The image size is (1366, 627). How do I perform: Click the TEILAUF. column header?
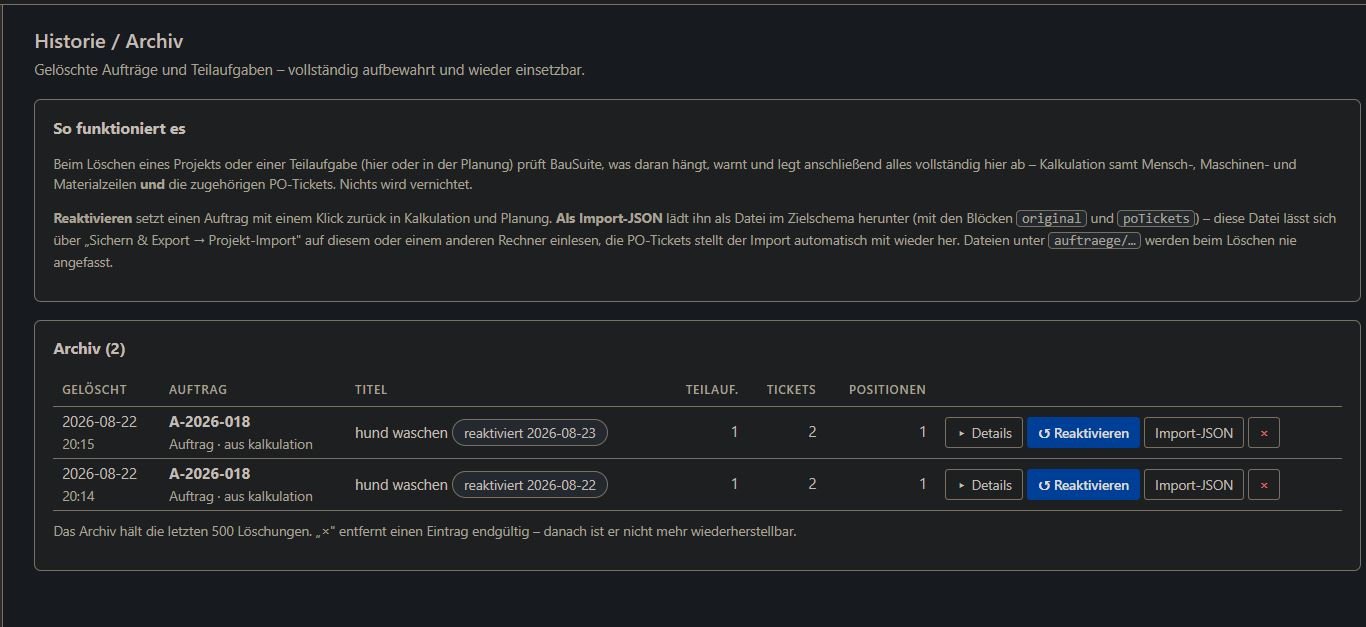click(x=712, y=390)
